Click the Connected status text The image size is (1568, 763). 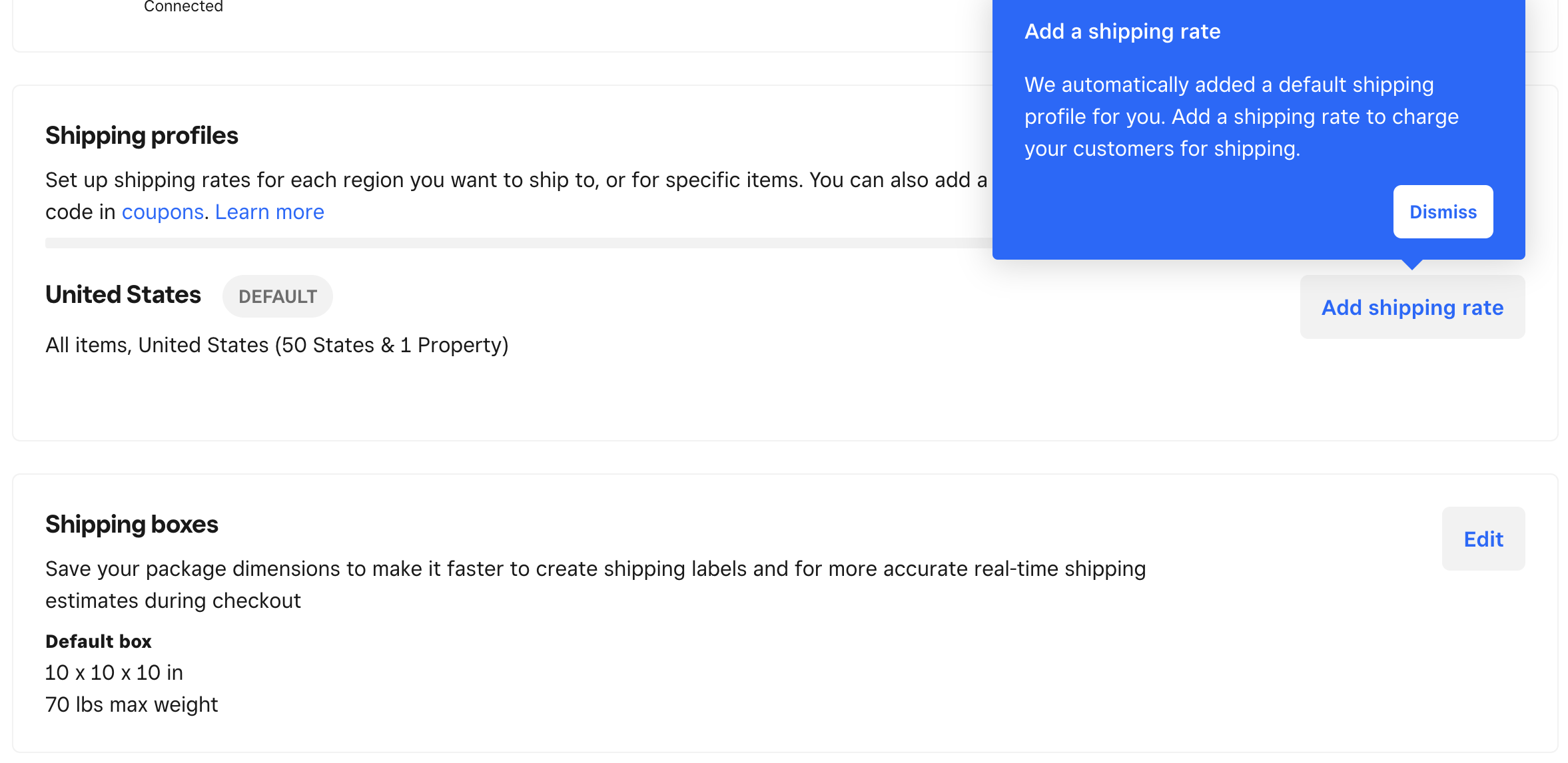183,7
